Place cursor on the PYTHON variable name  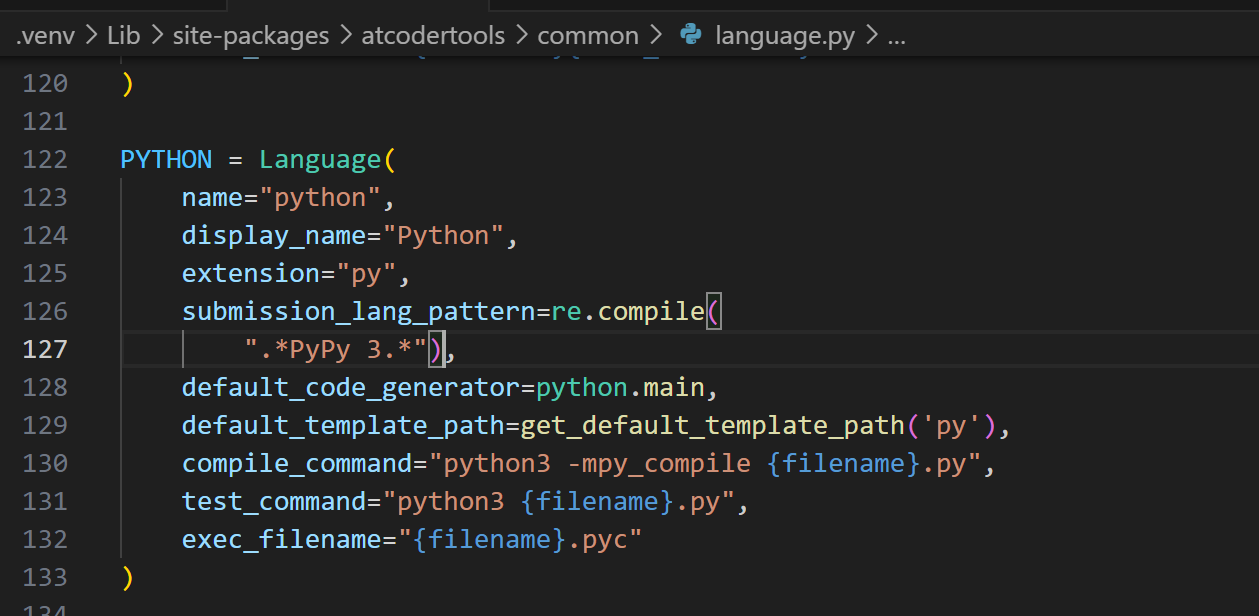coord(166,159)
